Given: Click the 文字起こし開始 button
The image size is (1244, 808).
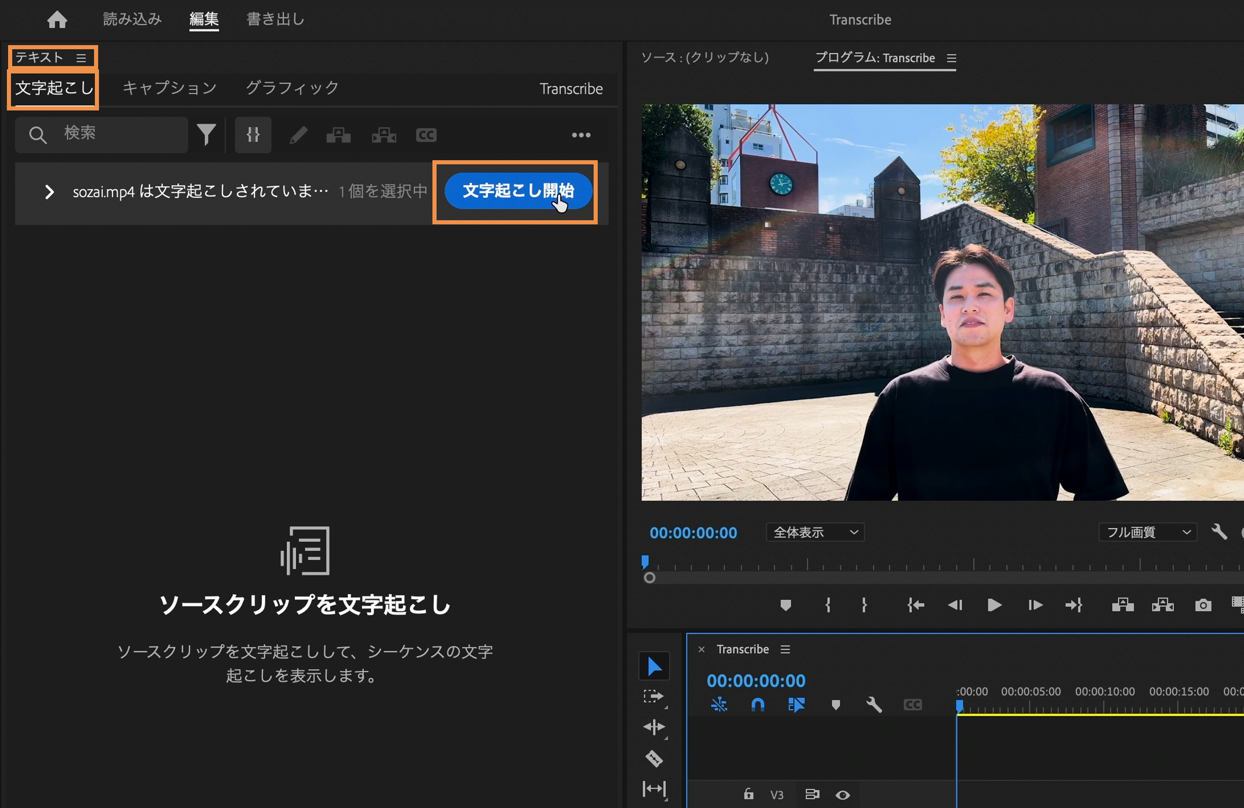Looking at the screenshot, I should [x=518, y=190].
